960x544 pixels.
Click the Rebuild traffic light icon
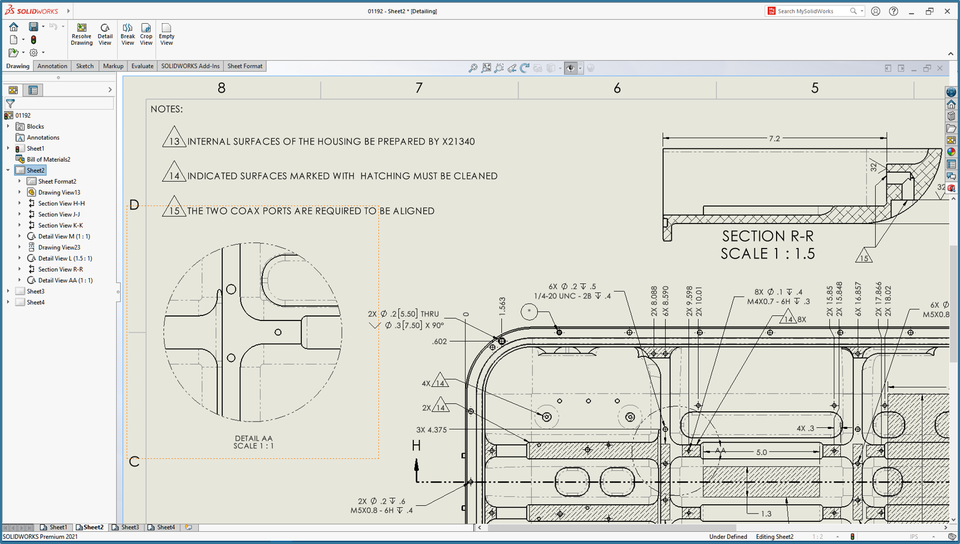pos(33,39)
